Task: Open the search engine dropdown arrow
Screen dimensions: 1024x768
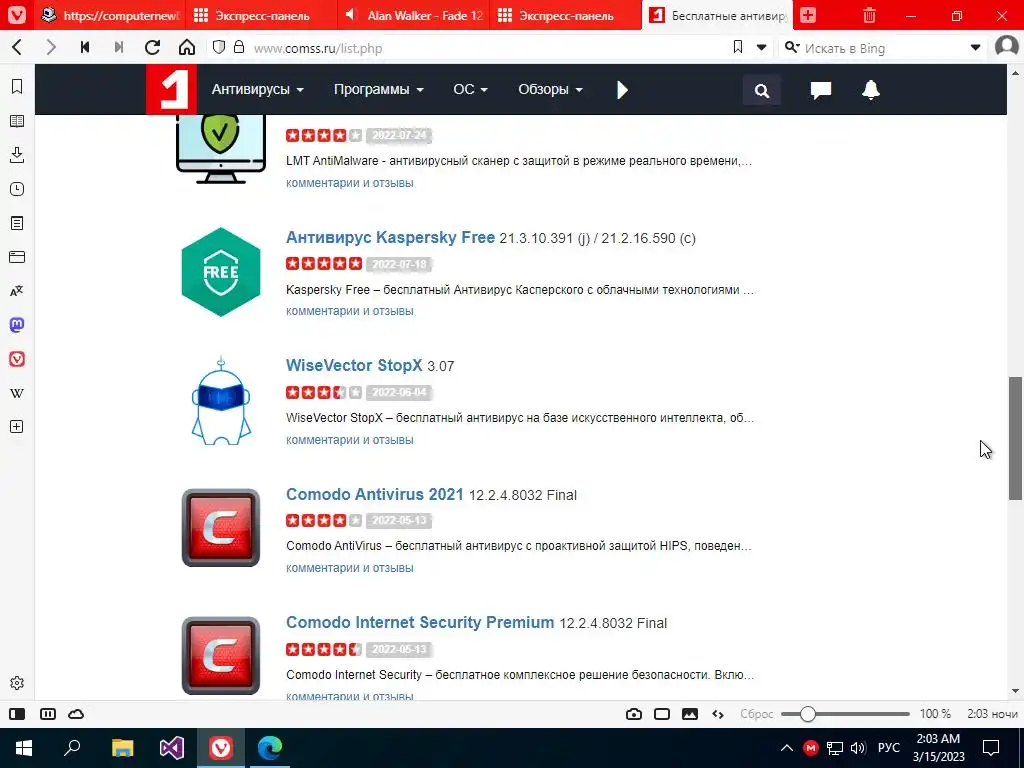Action: click(x=975, y=47)
